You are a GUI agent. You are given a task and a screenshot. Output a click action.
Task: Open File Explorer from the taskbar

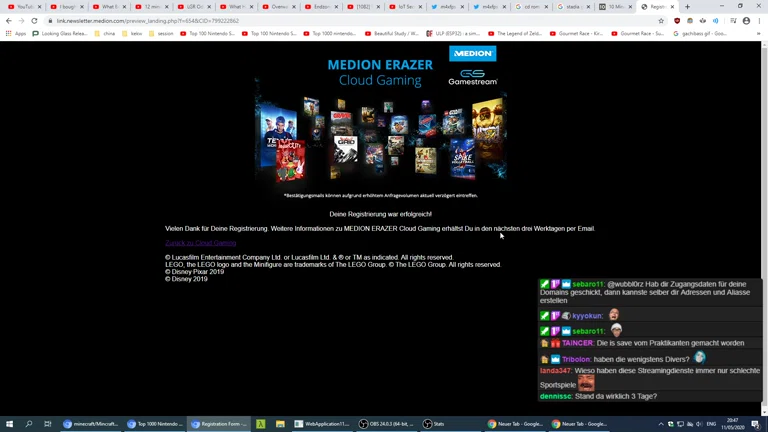280,424
